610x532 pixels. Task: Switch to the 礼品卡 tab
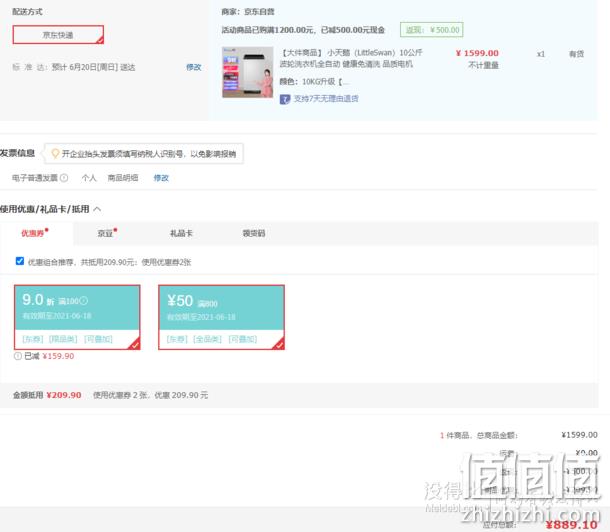pos(181,233)
